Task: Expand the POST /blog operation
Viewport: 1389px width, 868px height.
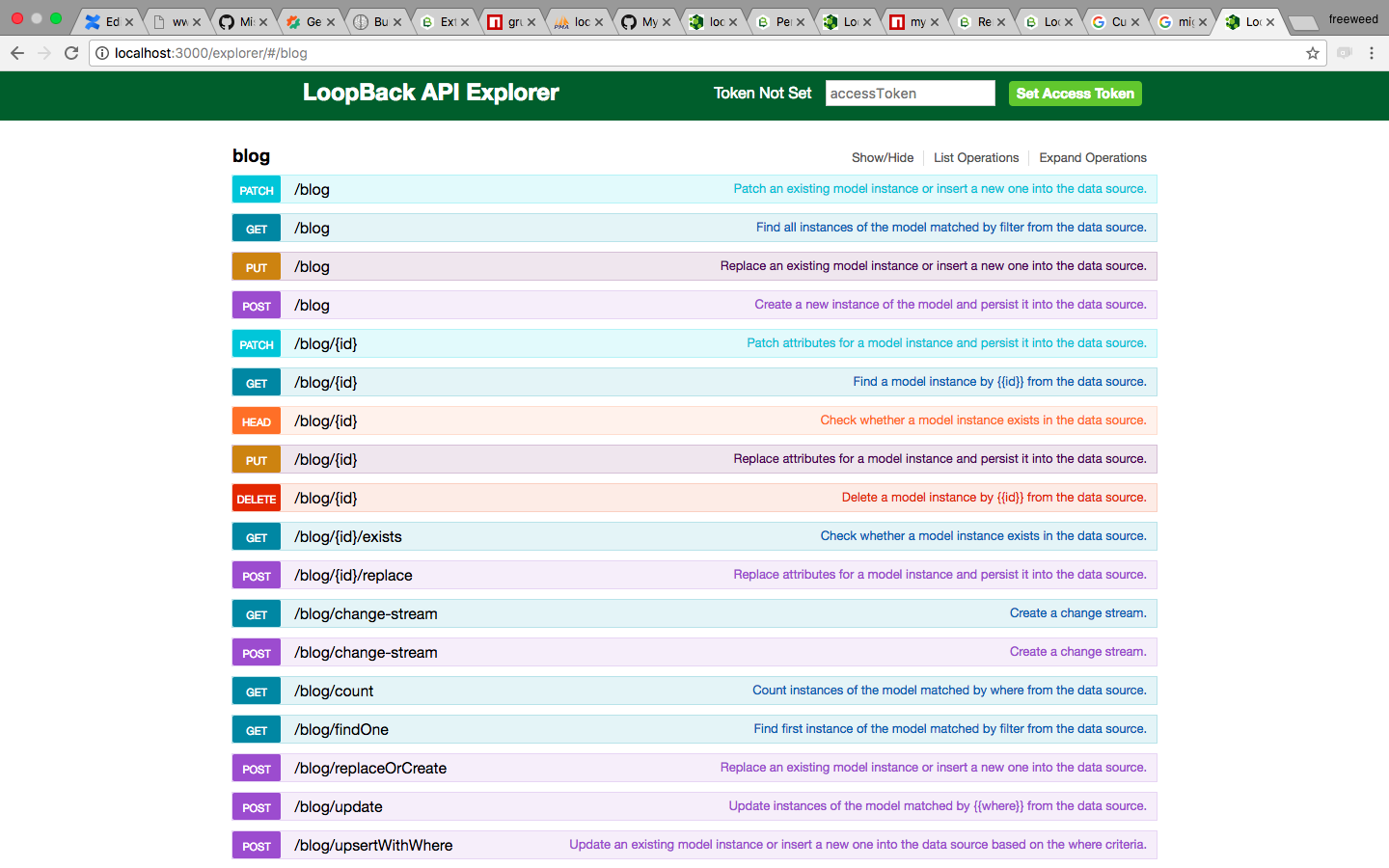Action: (694, 305)
